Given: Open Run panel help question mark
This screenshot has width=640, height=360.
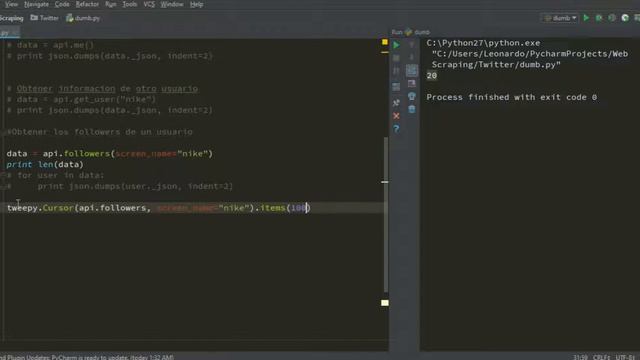Looking at the screenshot, I should (x=396, y=129).
